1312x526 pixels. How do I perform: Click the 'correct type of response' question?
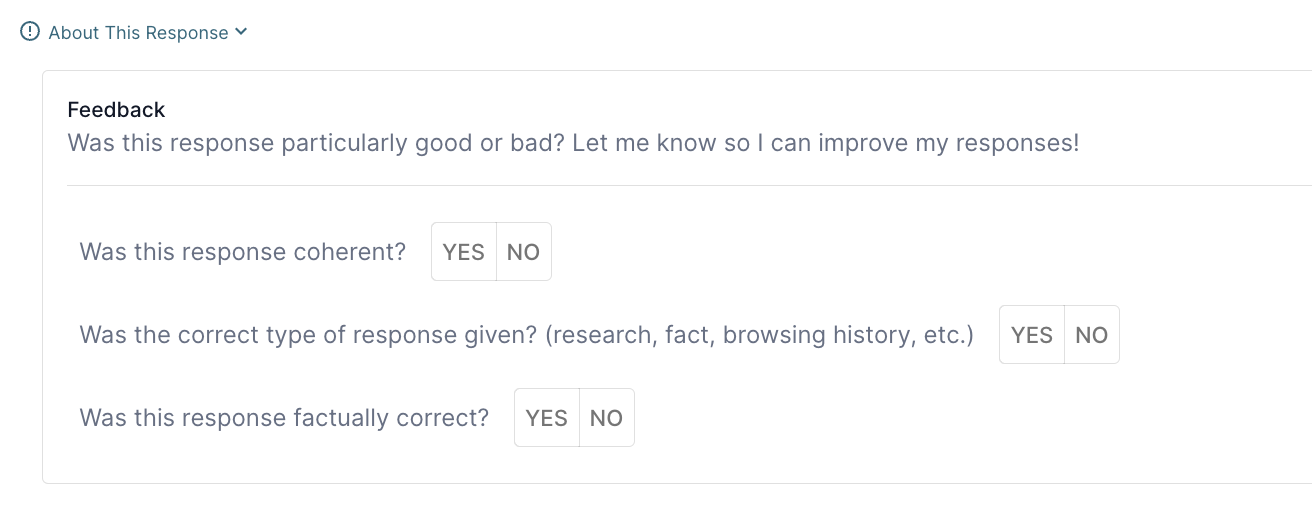308,335
